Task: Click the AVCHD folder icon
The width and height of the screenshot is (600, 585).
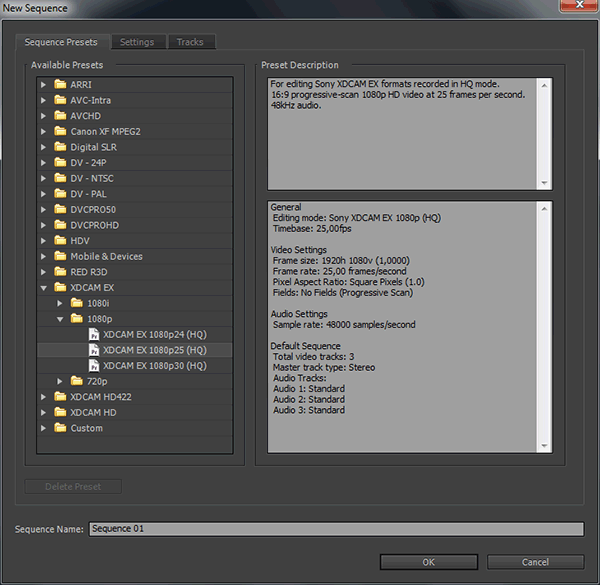Action: pos(60,116)
